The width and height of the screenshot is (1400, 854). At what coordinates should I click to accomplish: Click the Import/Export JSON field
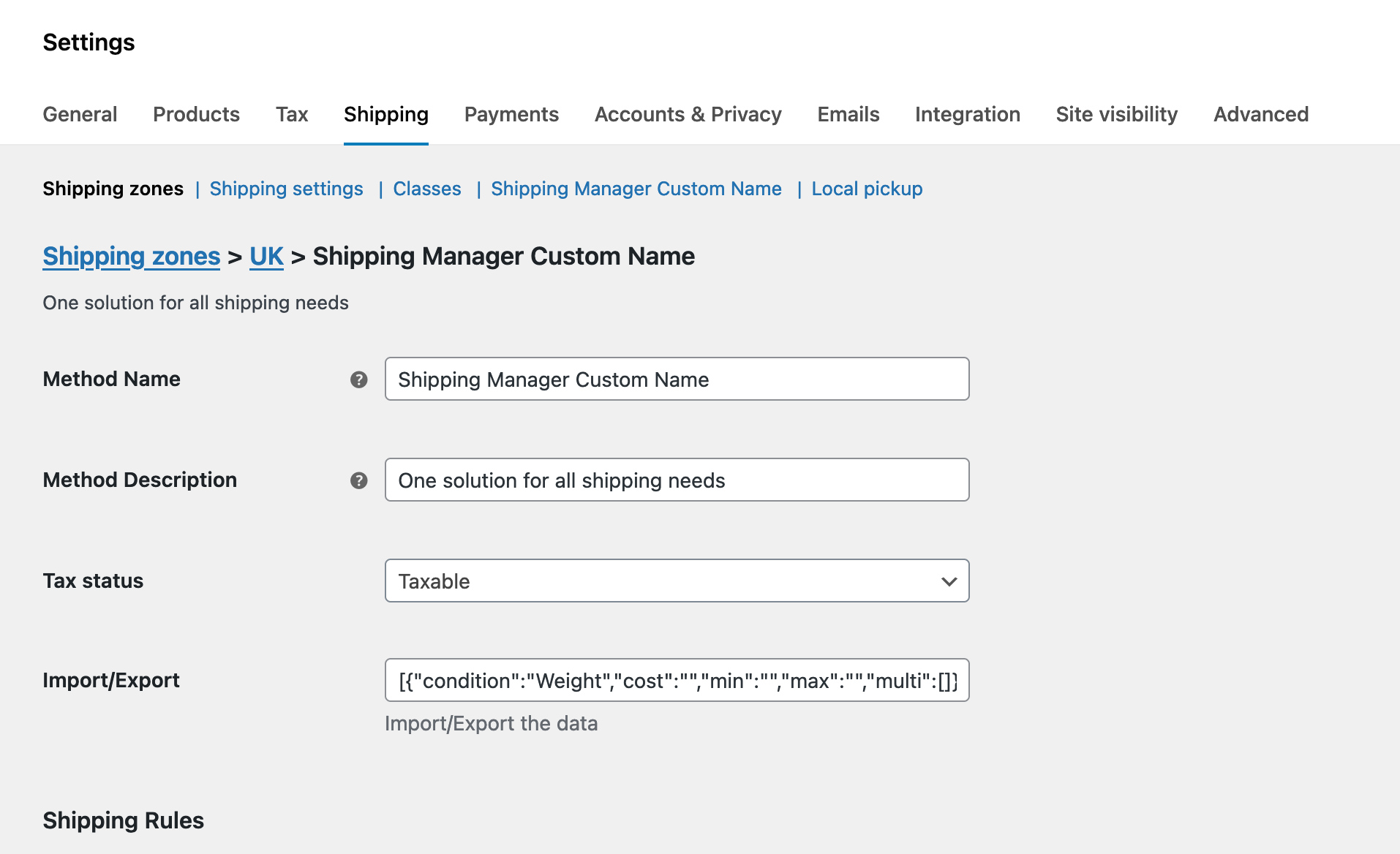coord(677,681)
